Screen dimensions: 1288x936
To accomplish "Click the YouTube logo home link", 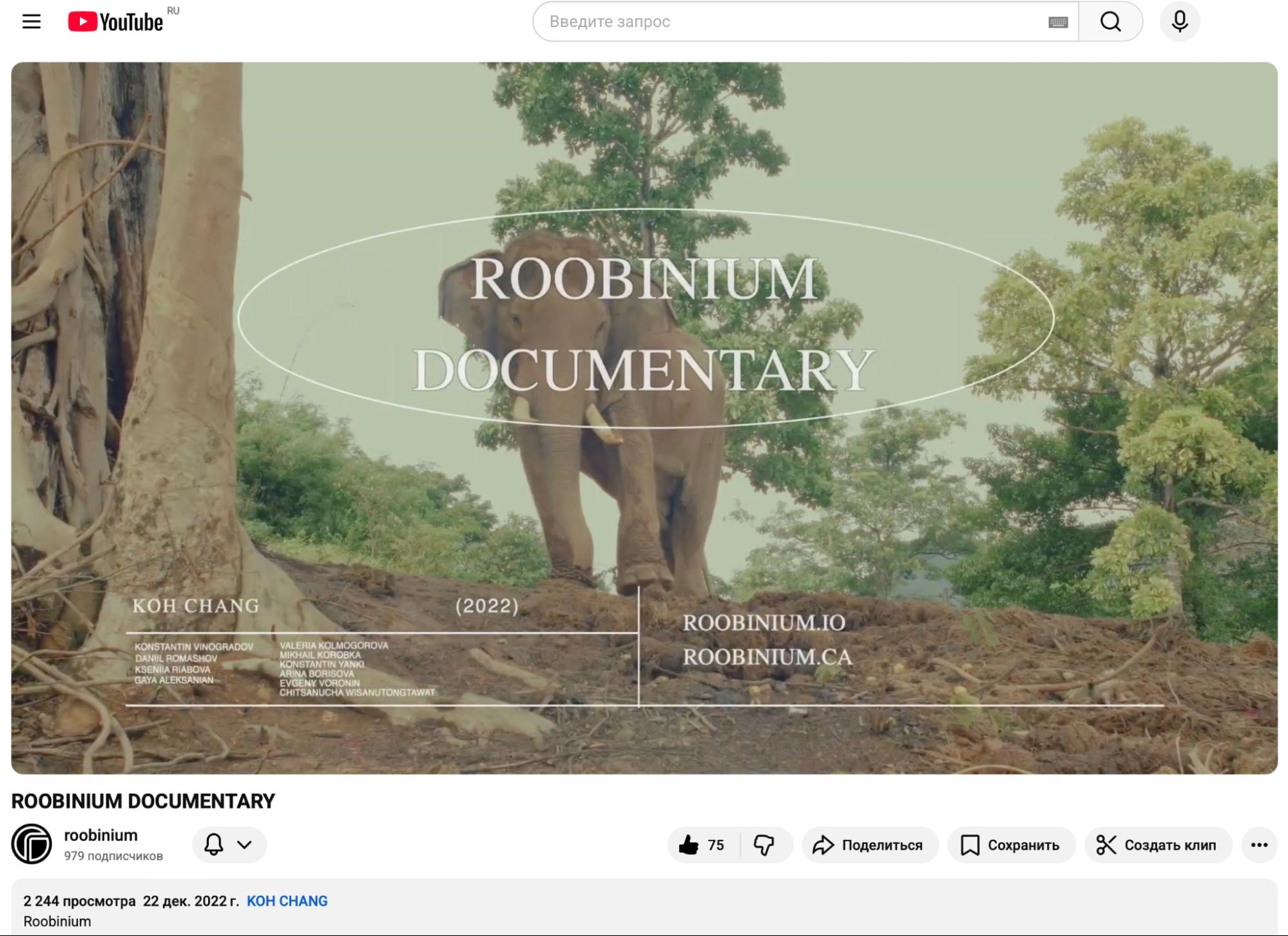I will pos(116,21).
